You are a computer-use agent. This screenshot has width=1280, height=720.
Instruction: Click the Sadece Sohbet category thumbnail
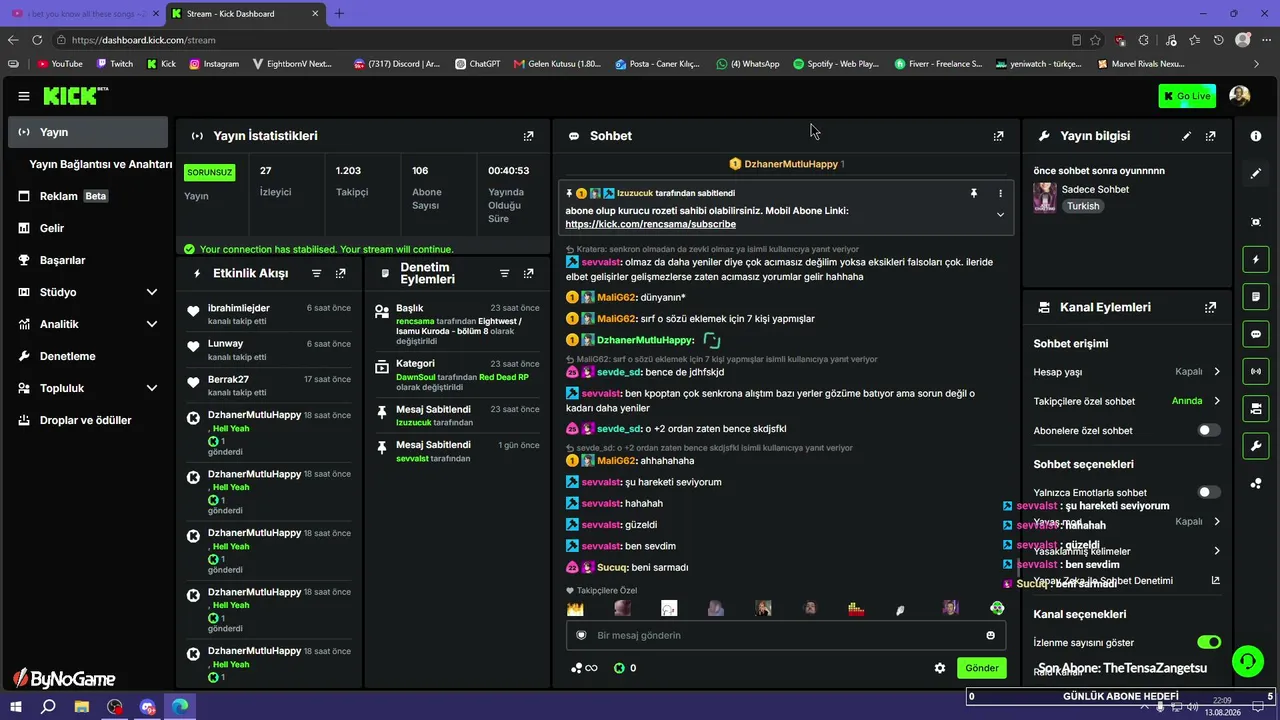click(1045, 197)
